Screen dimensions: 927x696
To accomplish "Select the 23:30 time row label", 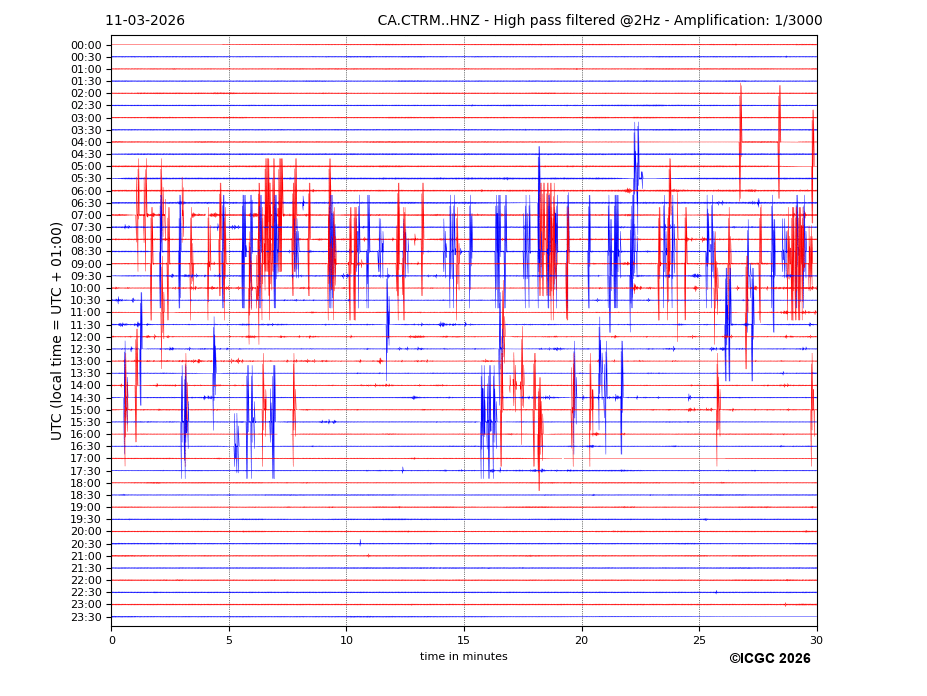I will [x=86, y=617].
